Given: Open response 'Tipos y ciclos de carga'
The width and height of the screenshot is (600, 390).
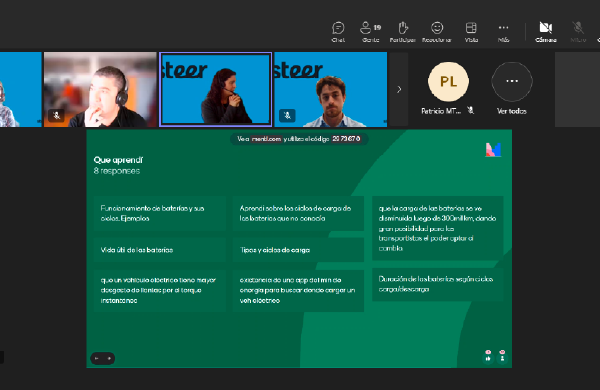Looking at the screenshot, I should tap(298, 250).
